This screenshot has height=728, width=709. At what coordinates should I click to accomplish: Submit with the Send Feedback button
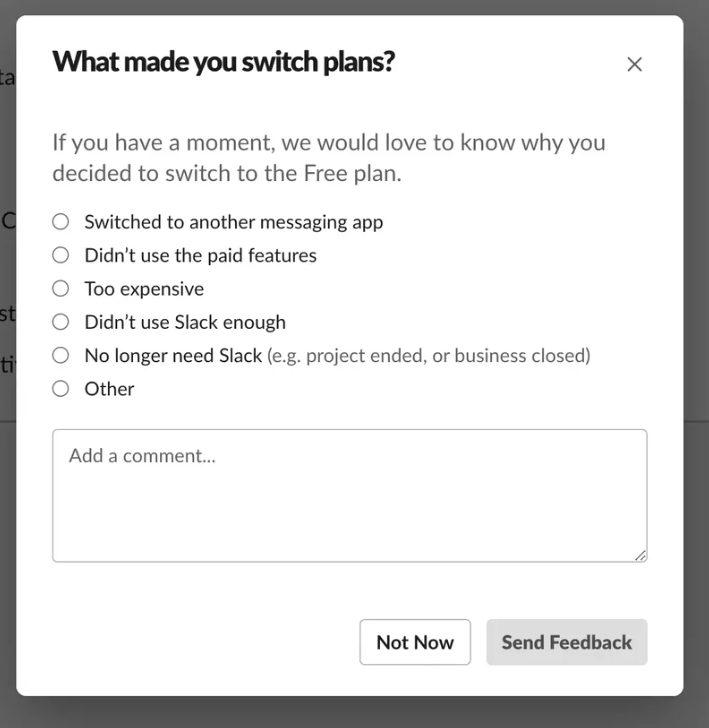567,642
